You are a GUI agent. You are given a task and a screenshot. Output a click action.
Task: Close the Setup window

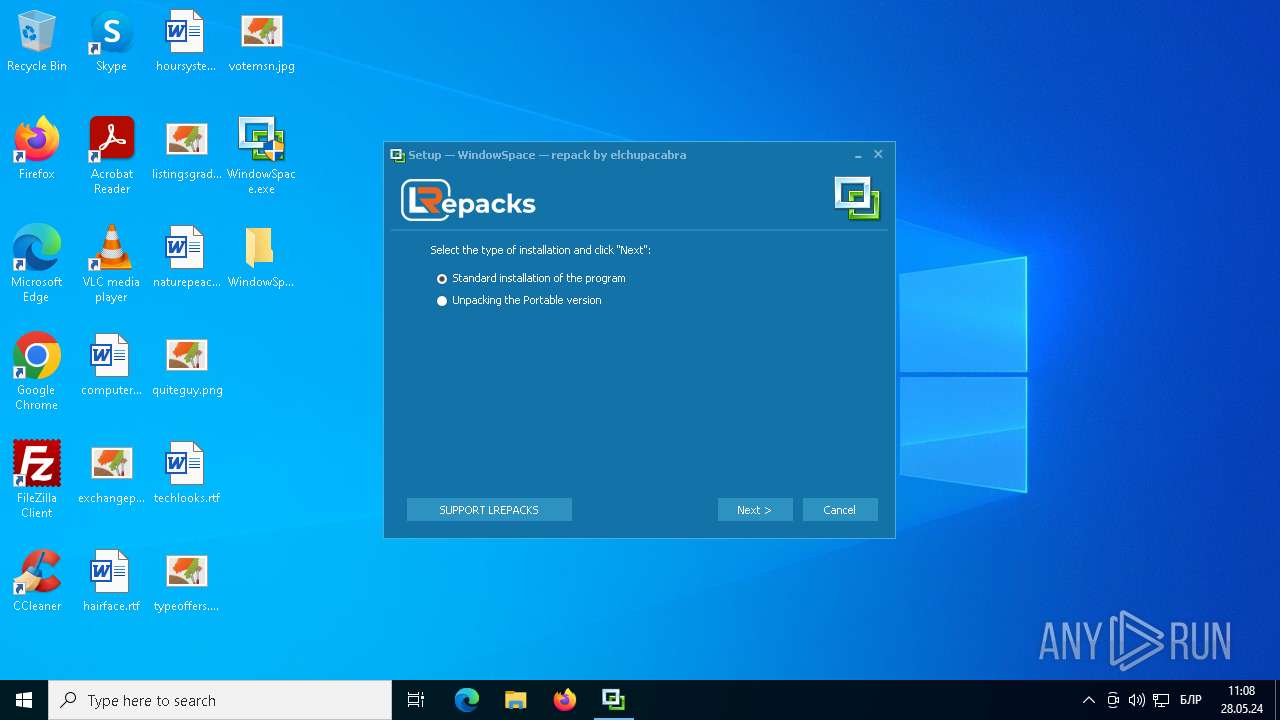[x=878, y=155]
